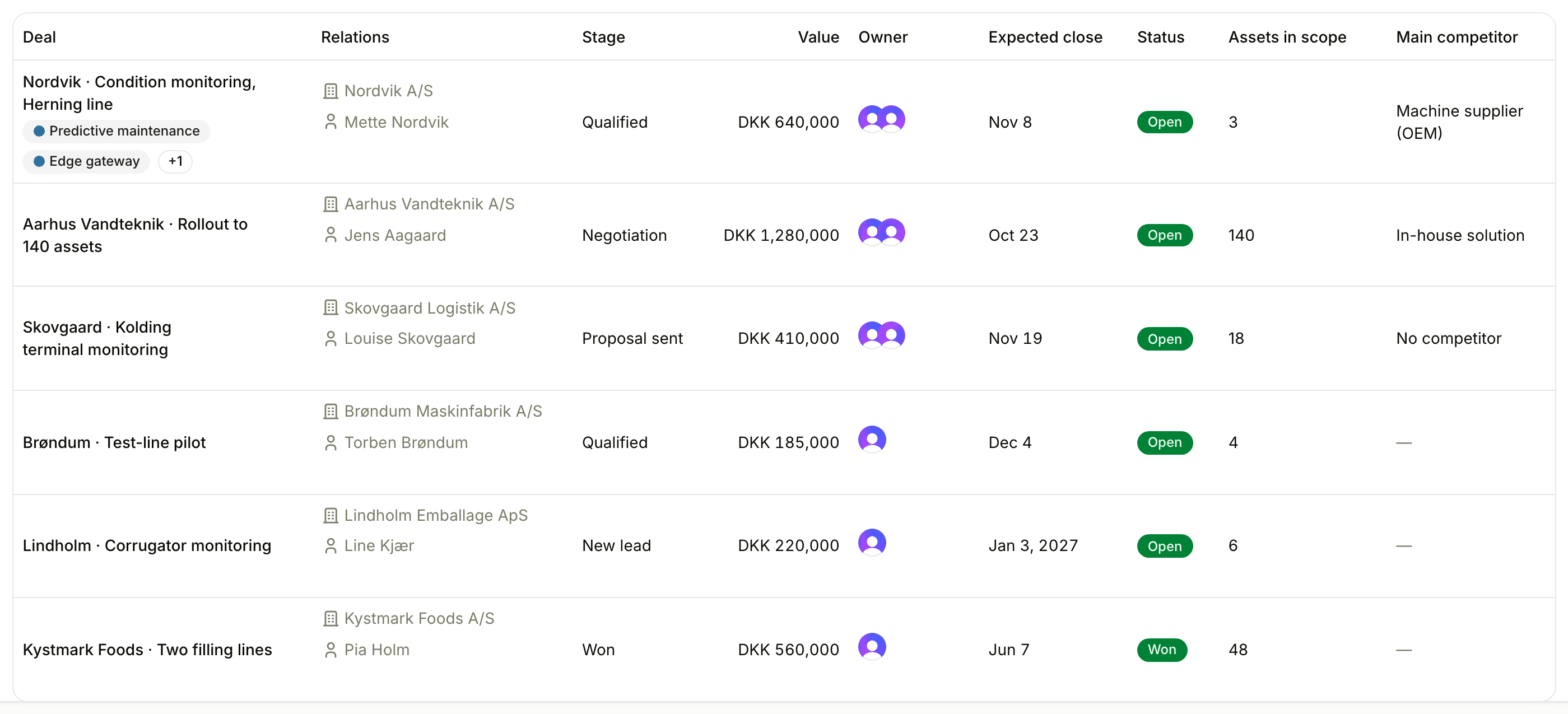Click the In-house solution competitor cell
The width and height of the screenshot is (1568, 714).
(x=1460, y=236)
